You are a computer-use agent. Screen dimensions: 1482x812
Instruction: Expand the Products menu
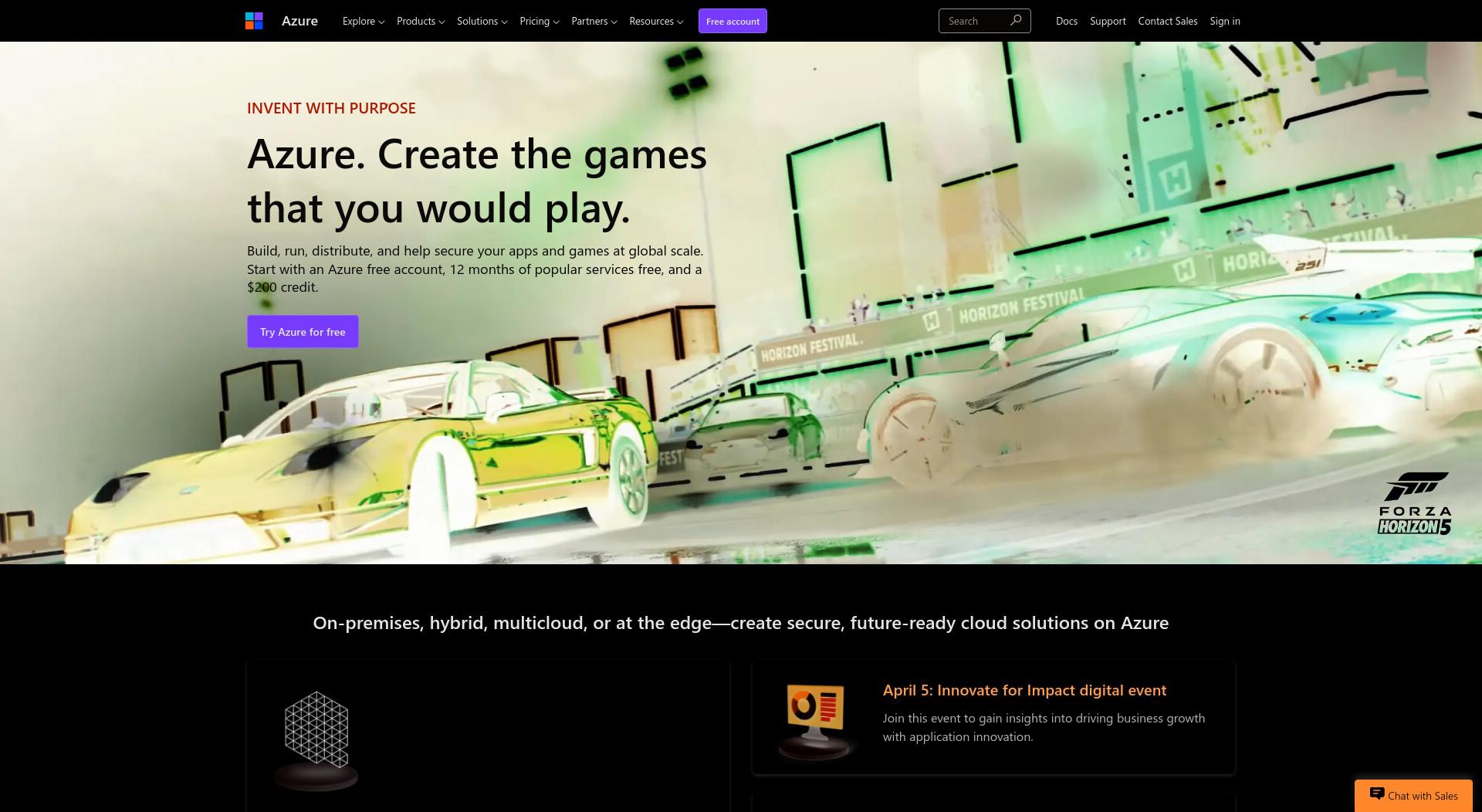coord(421,21)
